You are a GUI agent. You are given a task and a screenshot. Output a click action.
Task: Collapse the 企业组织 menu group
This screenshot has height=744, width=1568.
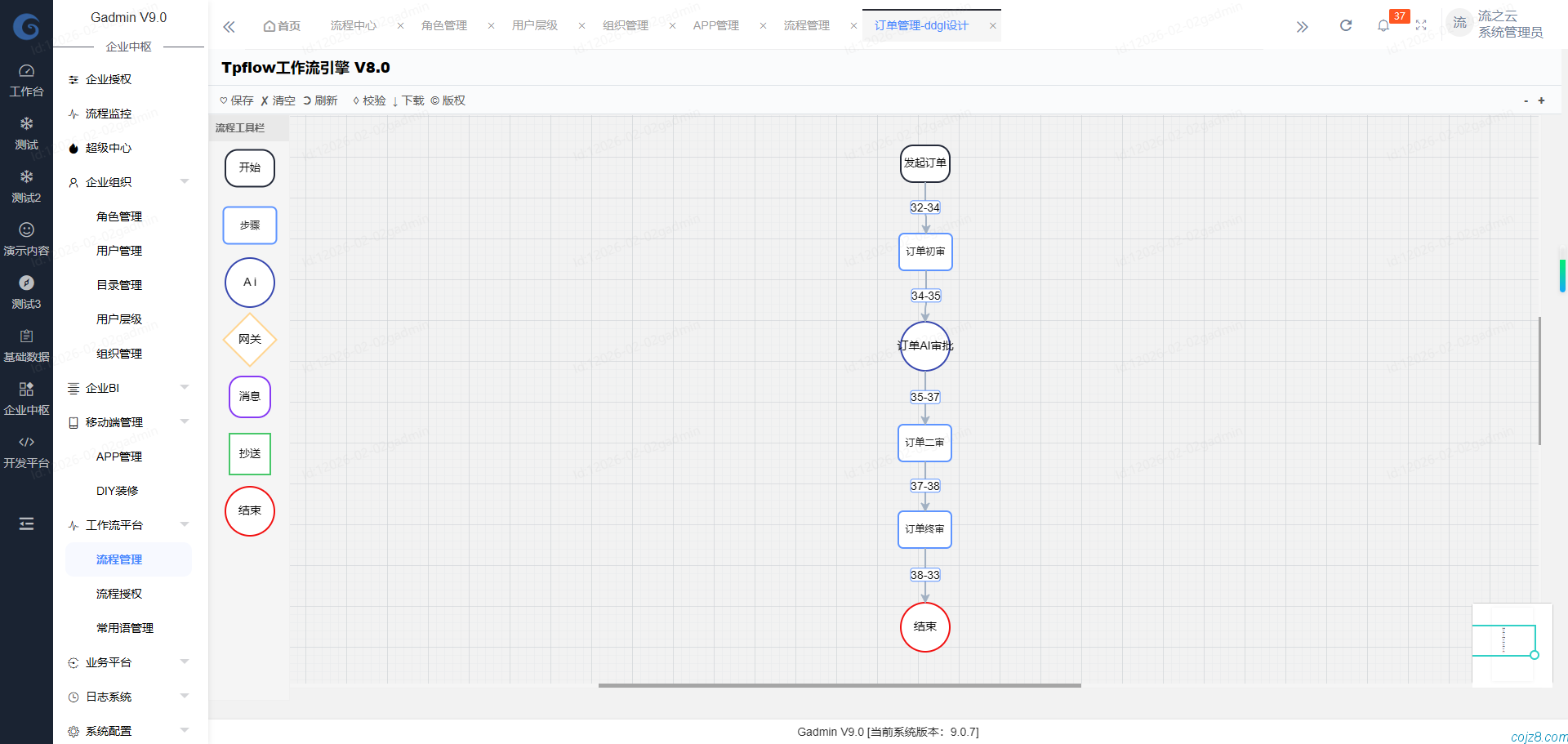(129, 182)
